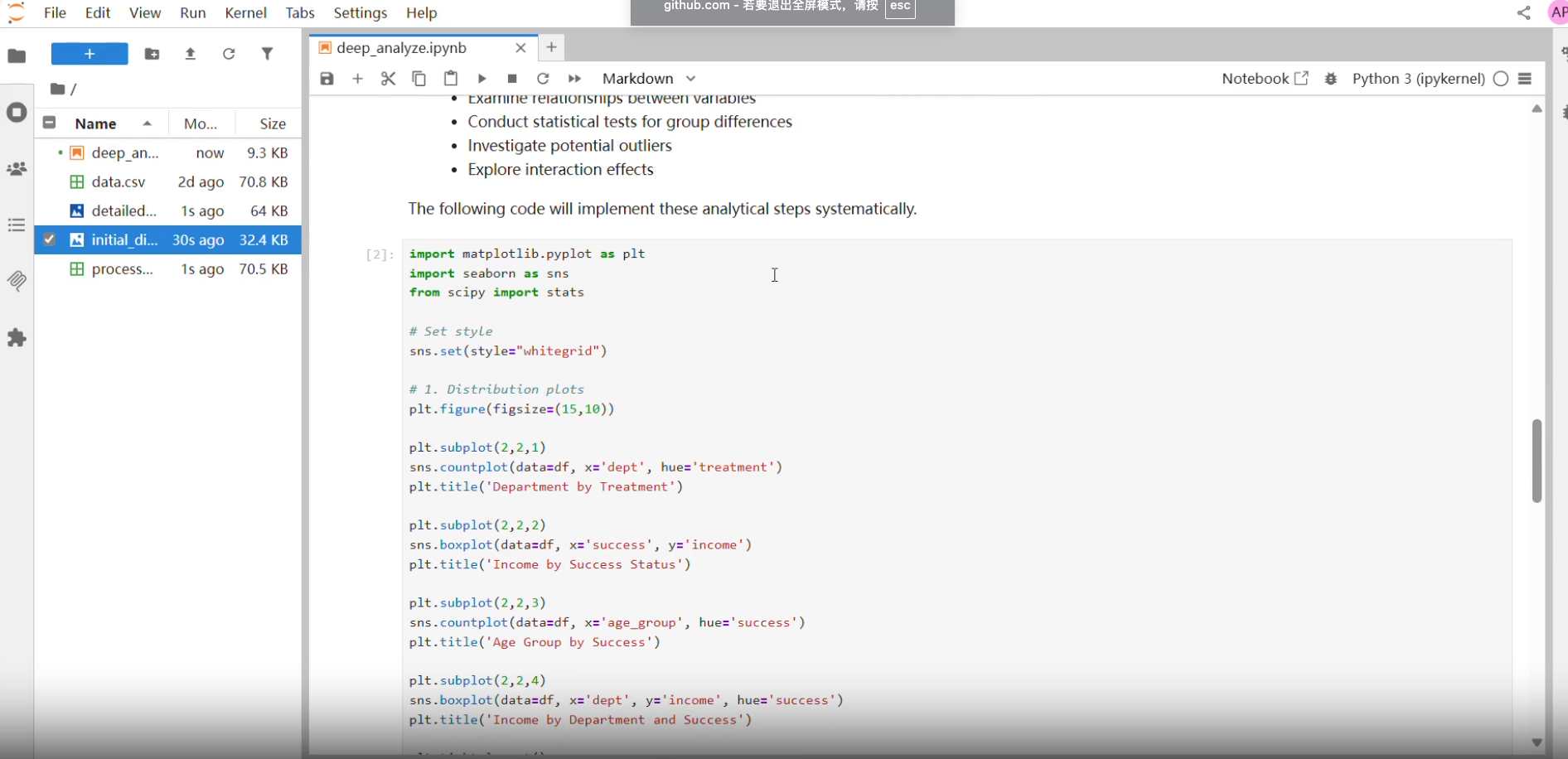The height and width of the screenshot is (759, 1568).
Task: Sort files by the Name column
Action: 96,123
